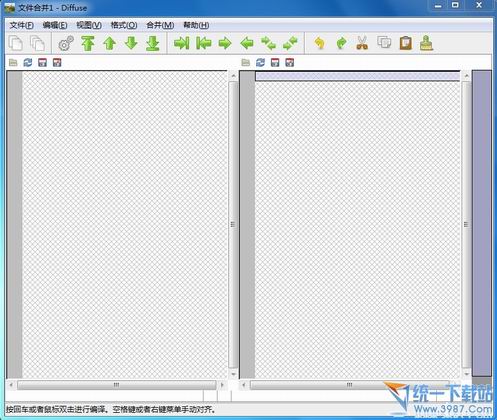Click the Undo yellow arrow icon
This screenshot has width=497, height=420.
click(x=319, y=43)
